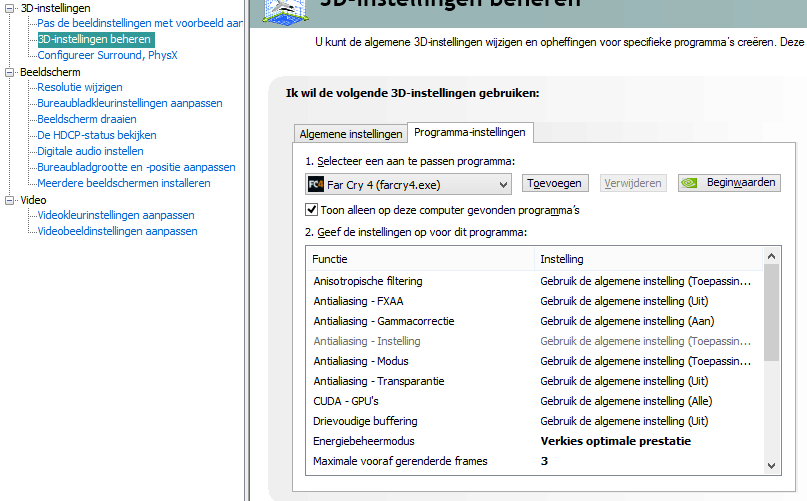Click the 3D settings header icon
The height and width of the screenshot is (501, 807).
[286, 11]
